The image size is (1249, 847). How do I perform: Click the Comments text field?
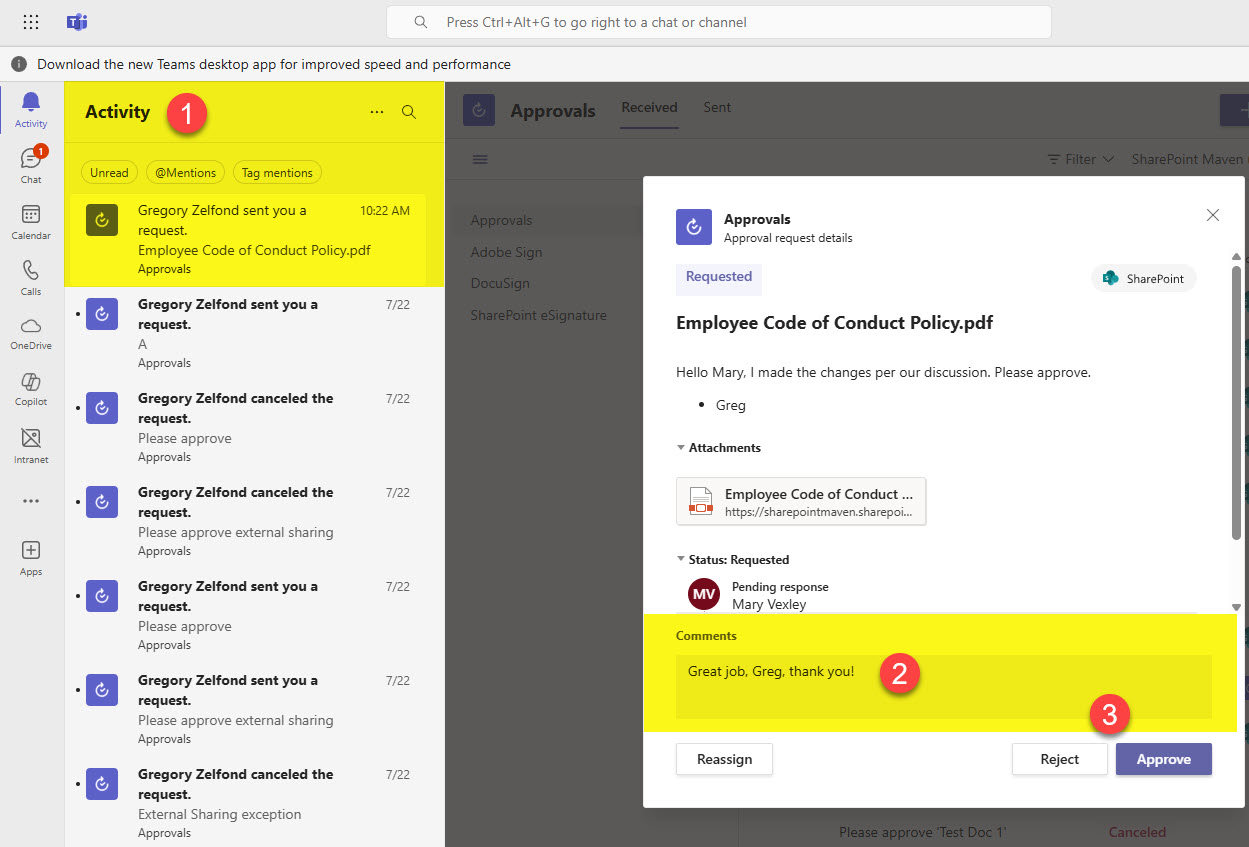point(943,686)
